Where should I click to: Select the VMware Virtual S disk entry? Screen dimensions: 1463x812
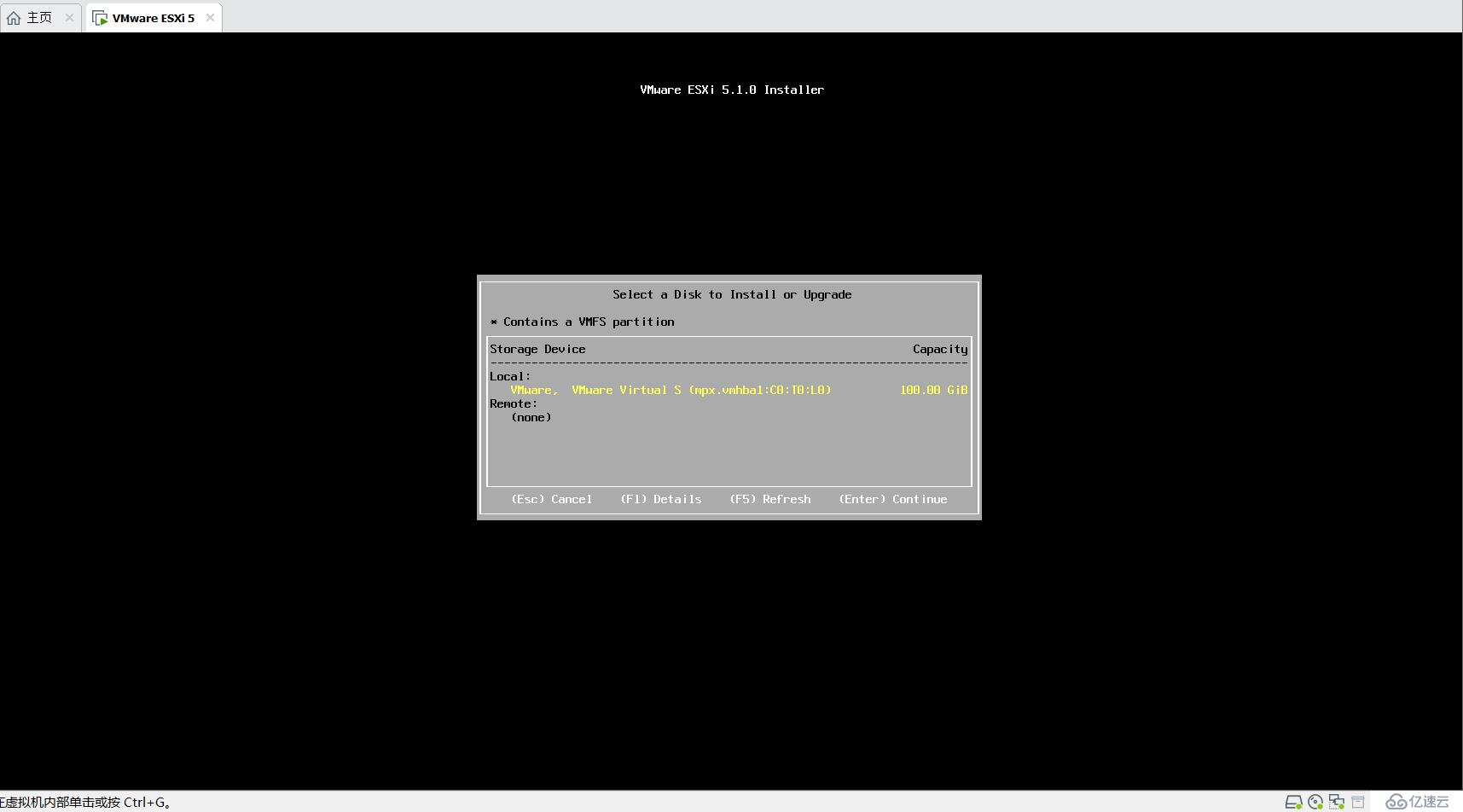click(729, 390)
